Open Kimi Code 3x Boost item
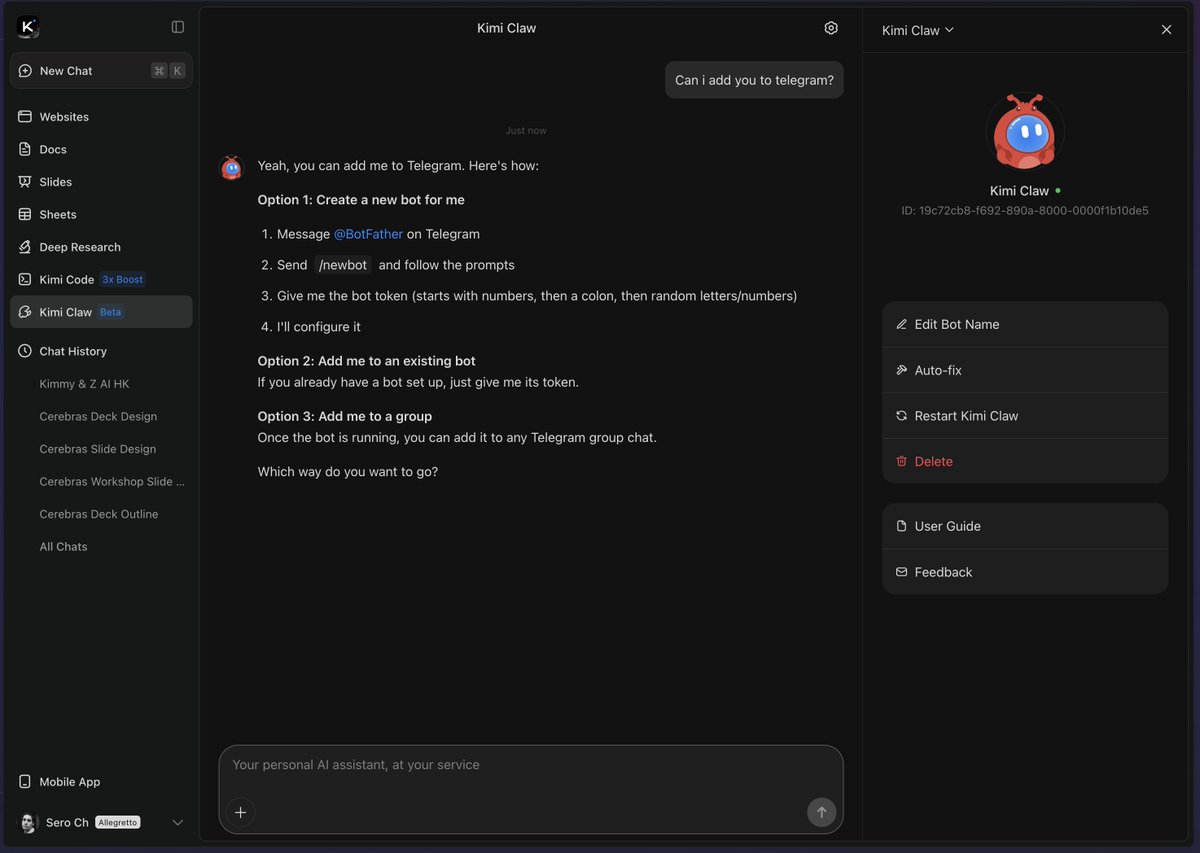Image resolution: width=1200 pixels, height=853 pixels. coord(101,279)
